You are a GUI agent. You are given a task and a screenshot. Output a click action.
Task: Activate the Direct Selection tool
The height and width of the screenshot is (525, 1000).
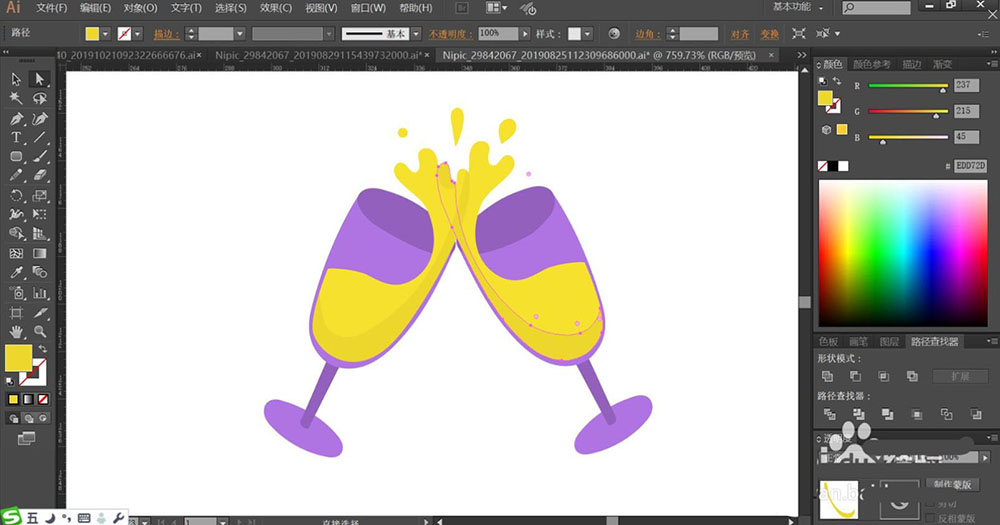[x=40, y=79]
